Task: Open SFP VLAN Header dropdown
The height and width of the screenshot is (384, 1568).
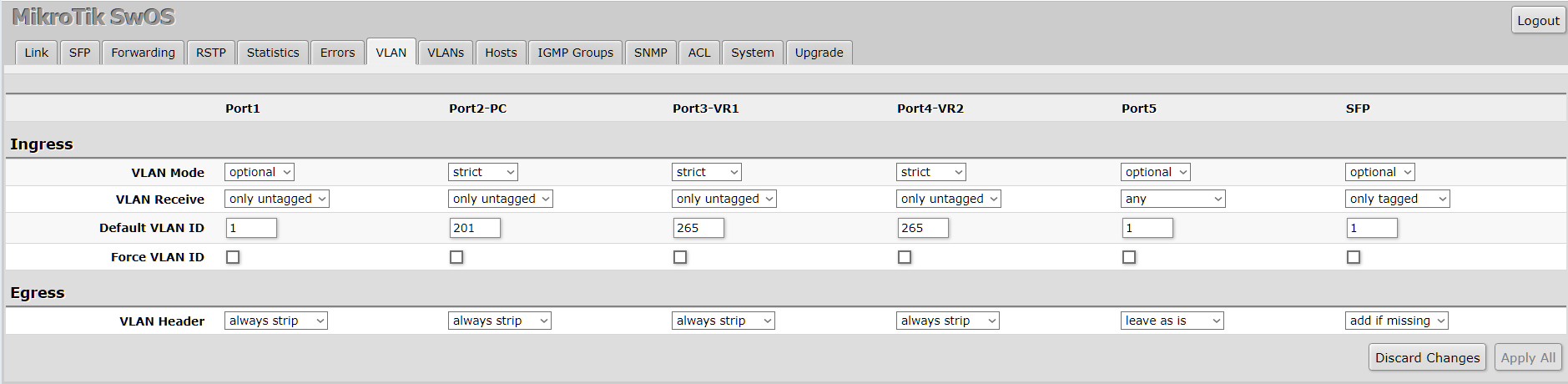Action: click(x=1397, y=321)
